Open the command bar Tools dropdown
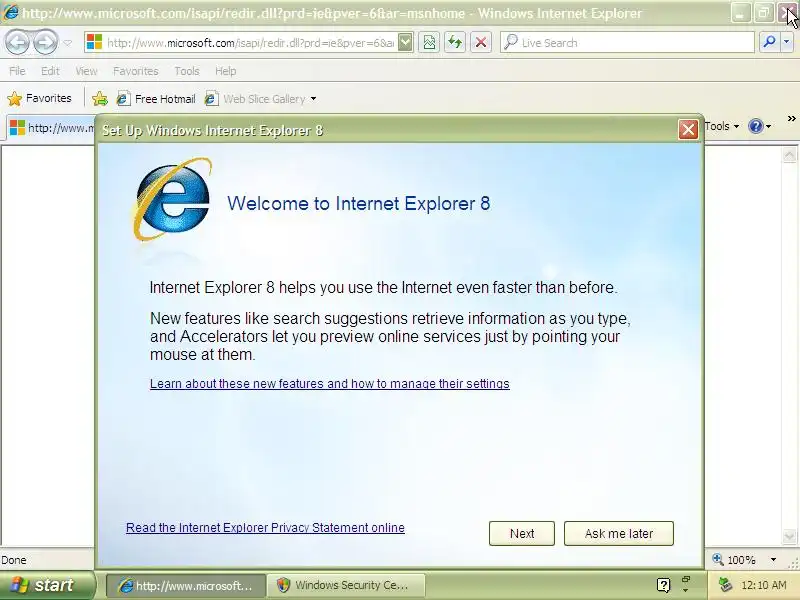 pos(721,126)
